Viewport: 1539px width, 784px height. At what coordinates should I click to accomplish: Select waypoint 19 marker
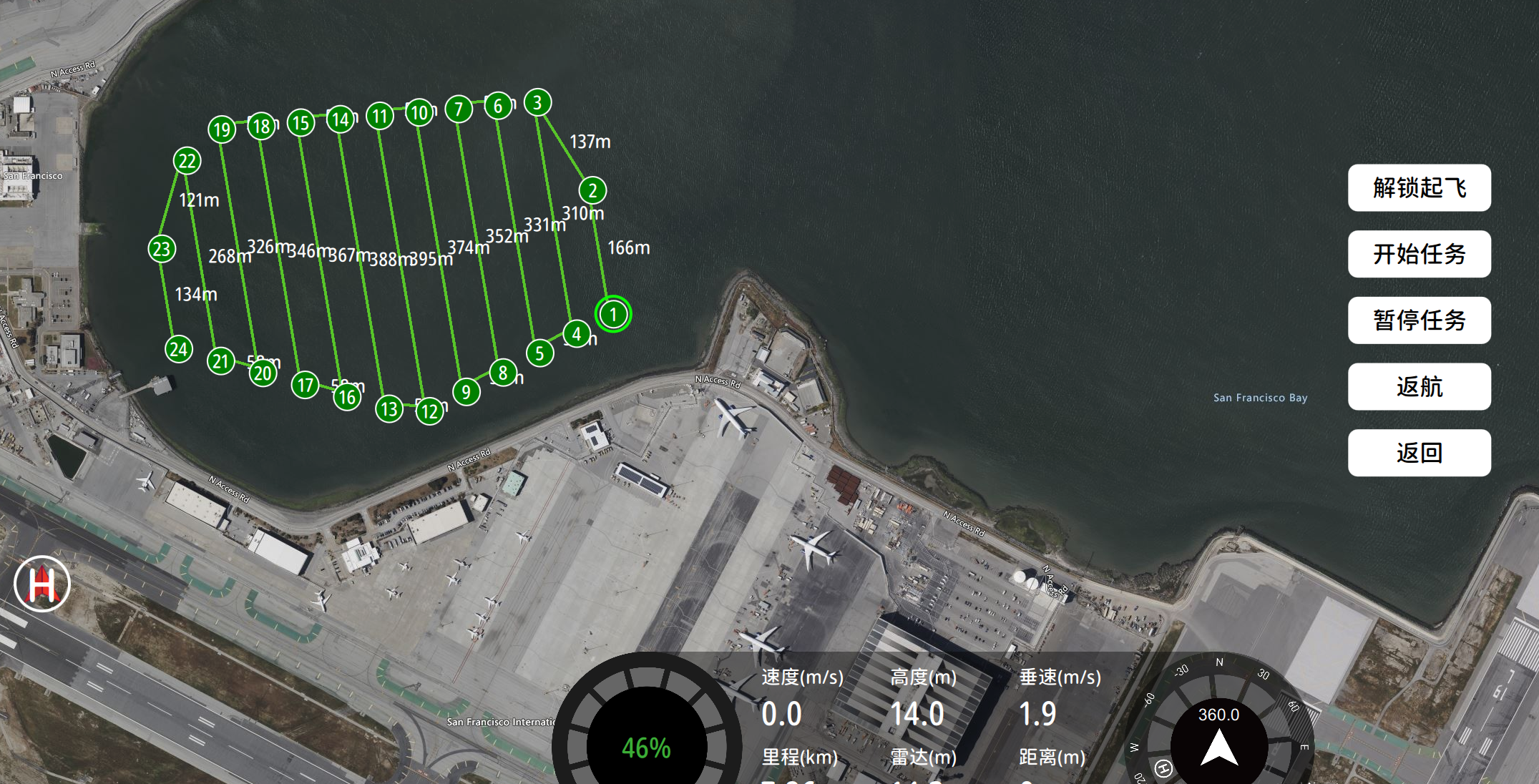point(222,129)
